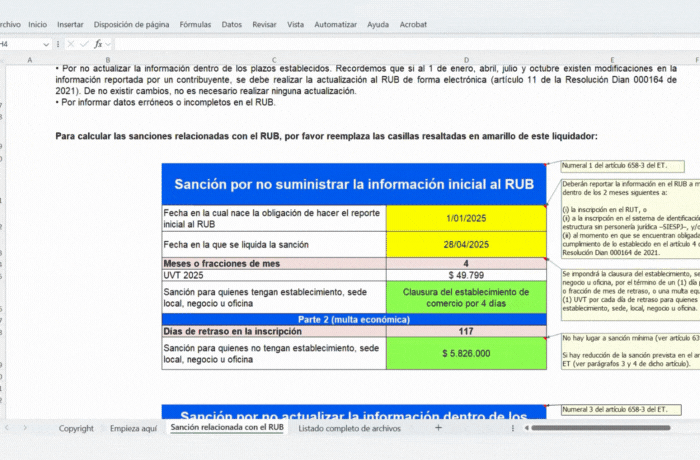Go to previous sheet with left arrow

(7, 428)
